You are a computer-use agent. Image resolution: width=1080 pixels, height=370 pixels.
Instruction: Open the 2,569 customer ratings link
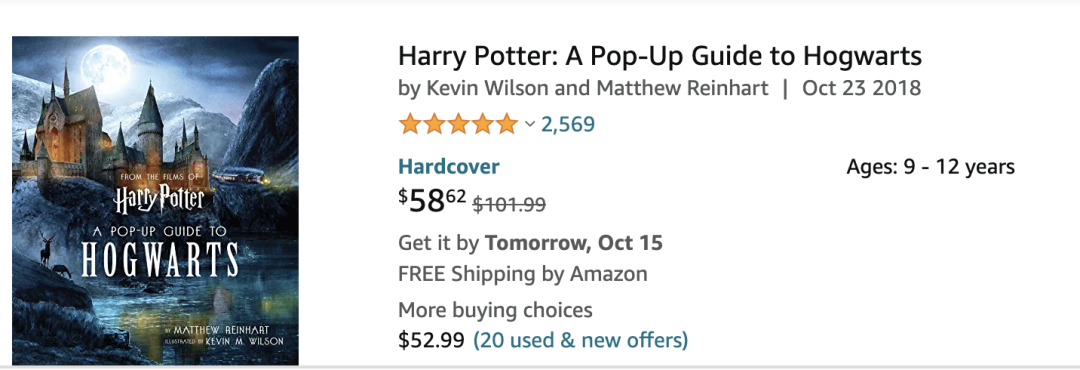click(568, 124)
